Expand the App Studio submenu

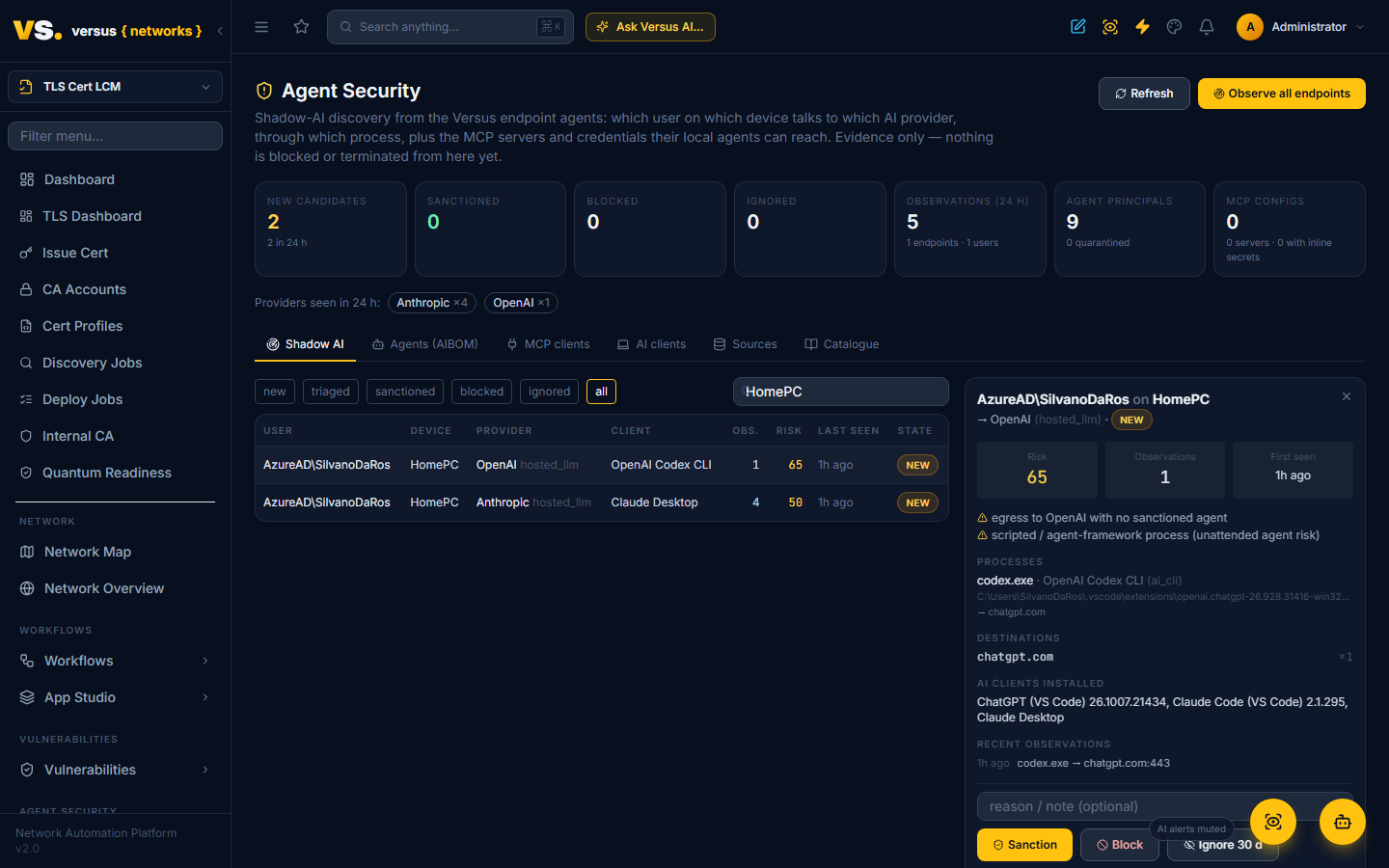pos(115,697)
